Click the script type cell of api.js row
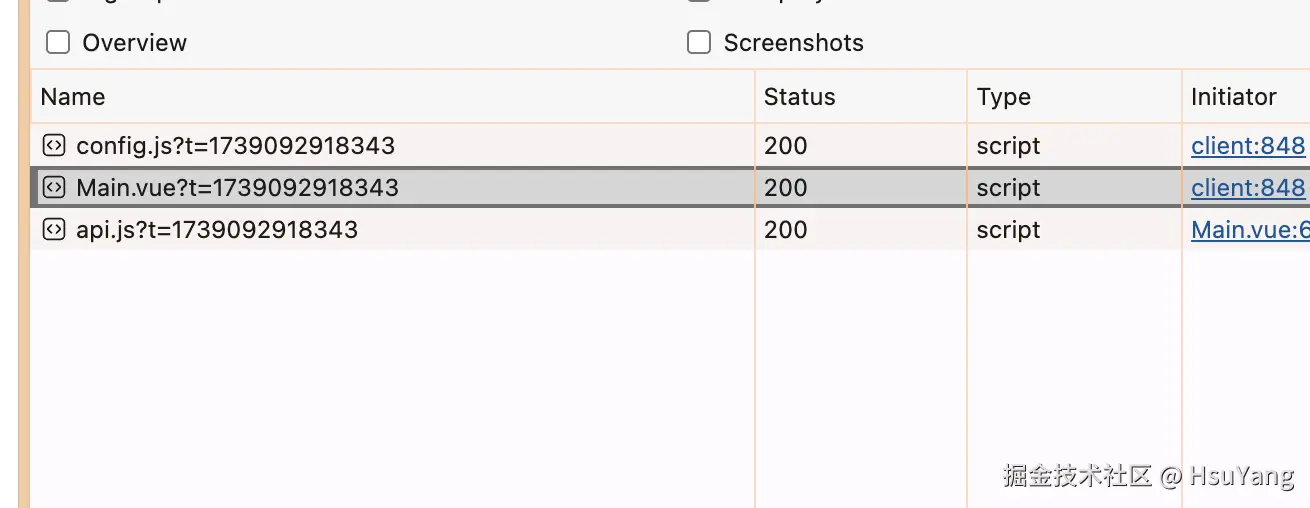This screenshot has height=508, width=1310. click(1008, 230)
